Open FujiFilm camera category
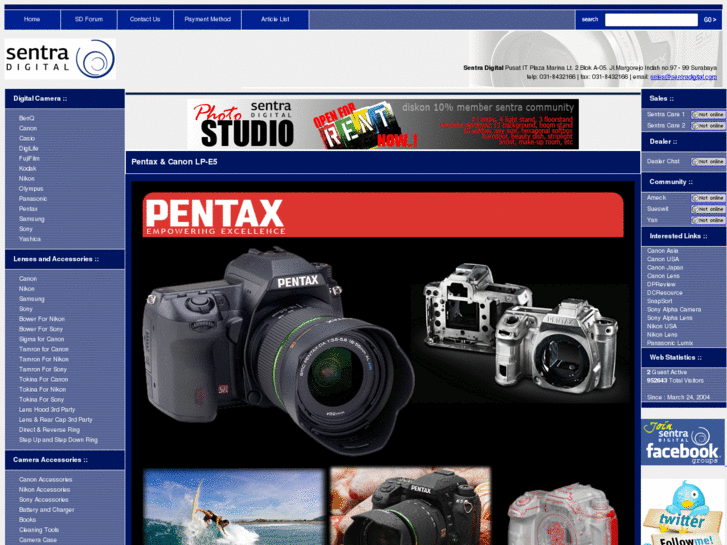 point(29,159)
